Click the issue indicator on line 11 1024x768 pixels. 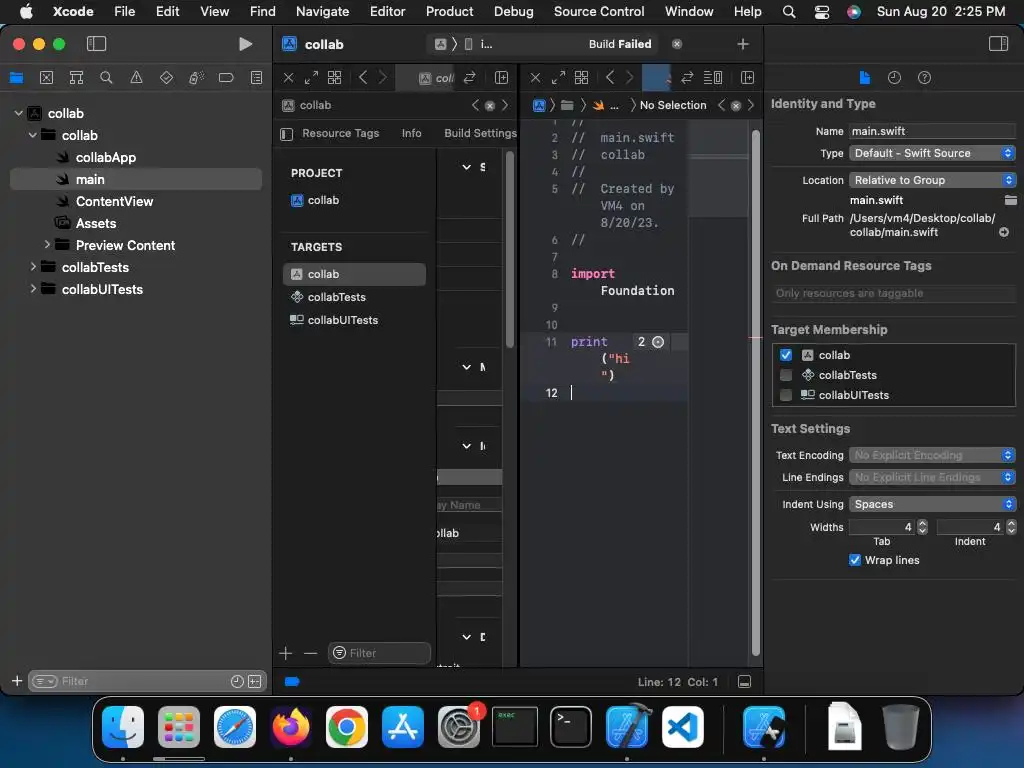[658, 342]
